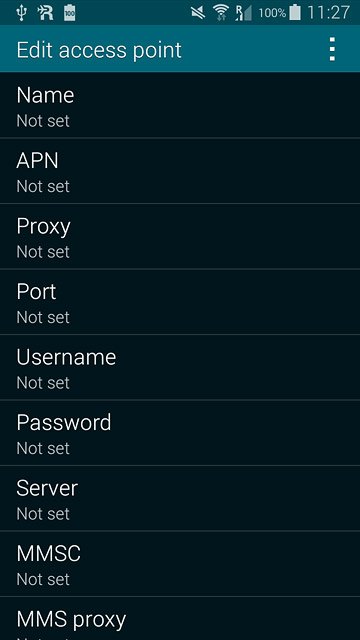This screenshot has width=360, height=640.
Task: Tap the roaming R icon in status bar
Action: tap(45, 13)
